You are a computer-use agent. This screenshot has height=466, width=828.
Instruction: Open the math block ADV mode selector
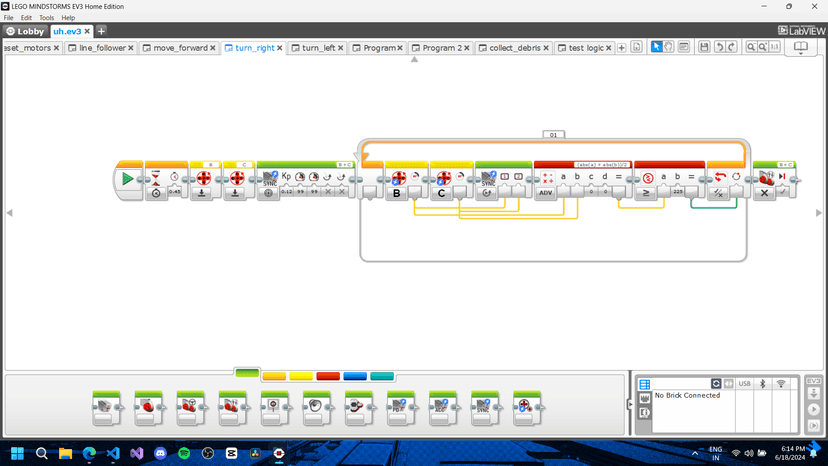coord(545,193)
